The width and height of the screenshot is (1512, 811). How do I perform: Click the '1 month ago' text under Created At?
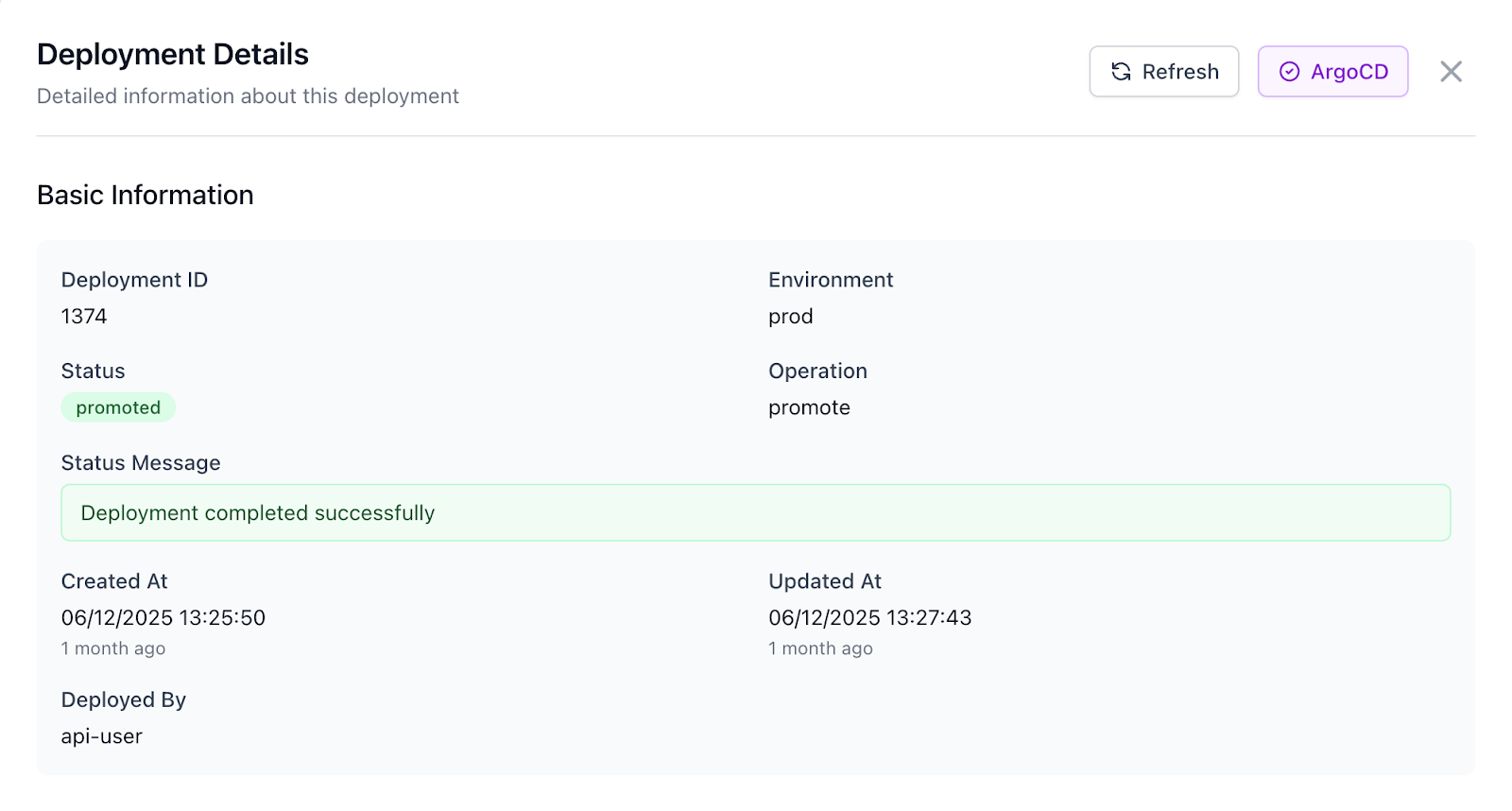pyautogui.click(x=113, y=648)
